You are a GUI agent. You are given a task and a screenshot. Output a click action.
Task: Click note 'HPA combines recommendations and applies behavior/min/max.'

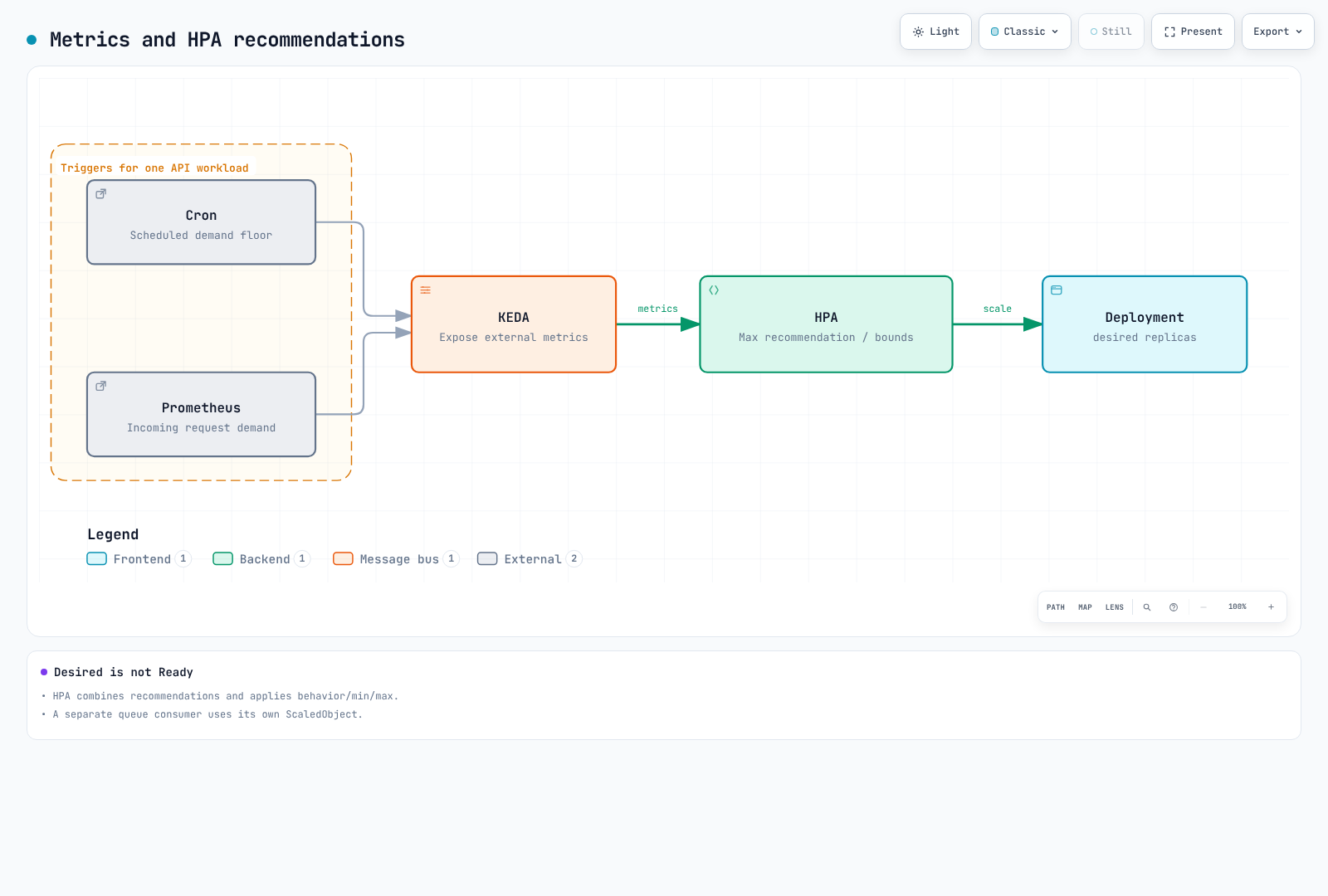click(226, 697)
